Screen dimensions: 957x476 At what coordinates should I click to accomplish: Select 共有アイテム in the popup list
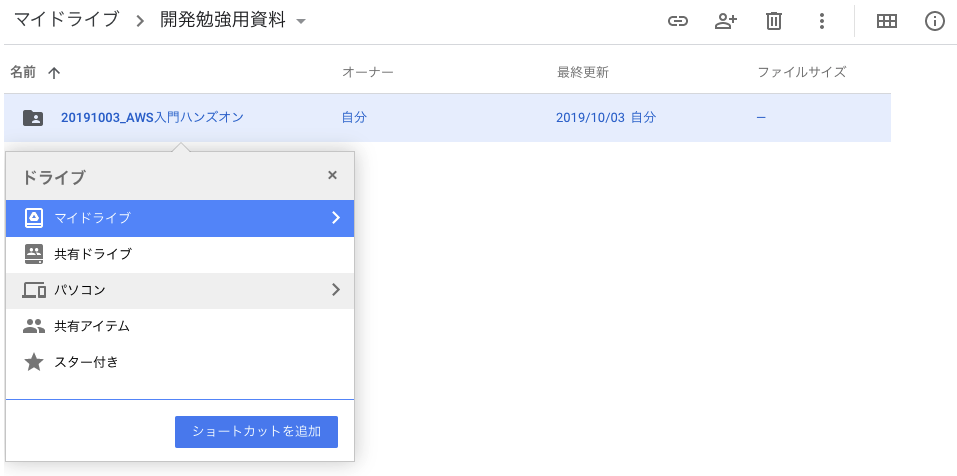pos(91,326)
